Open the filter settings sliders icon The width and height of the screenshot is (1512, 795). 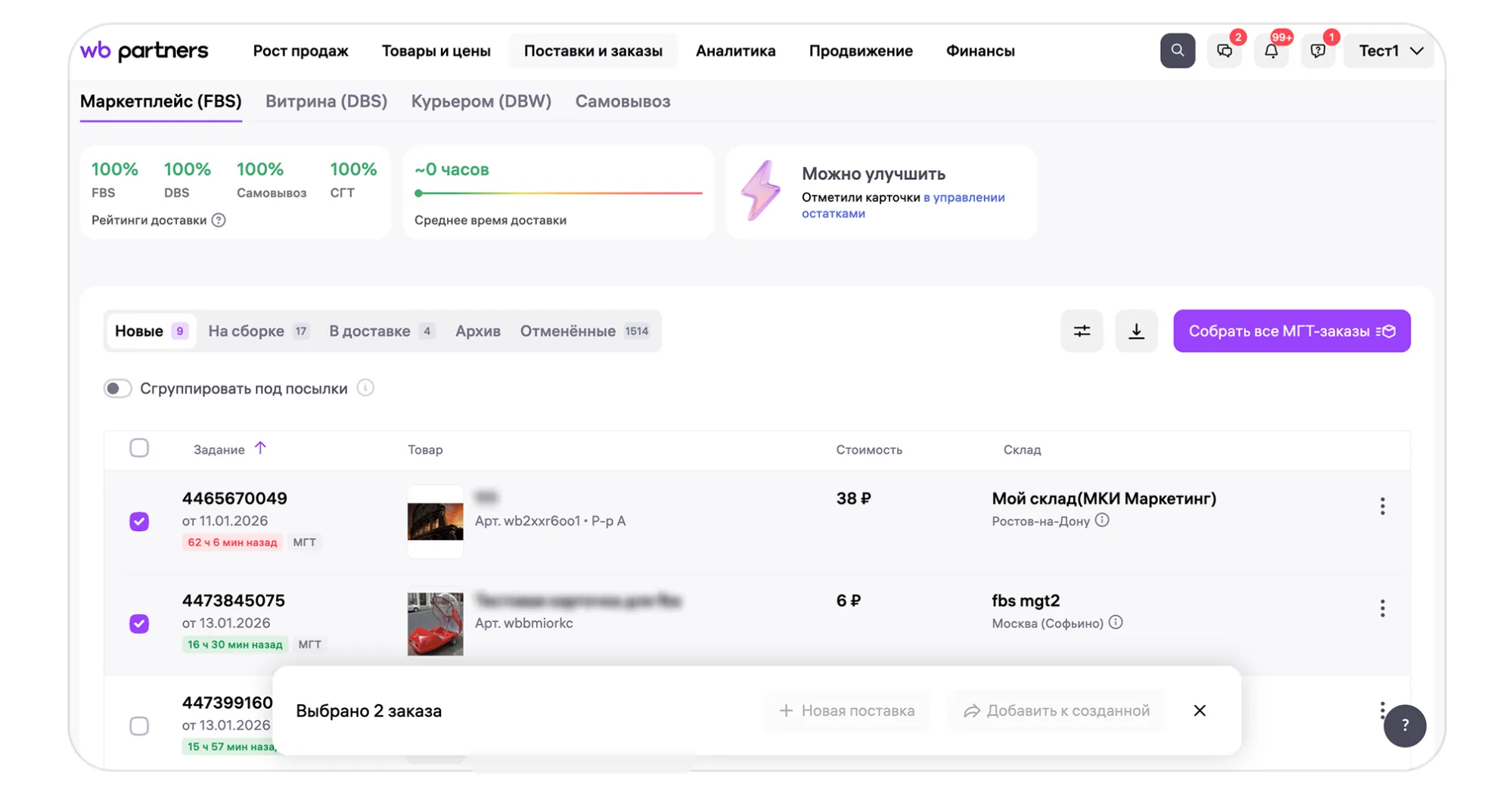pos(1082,331)
